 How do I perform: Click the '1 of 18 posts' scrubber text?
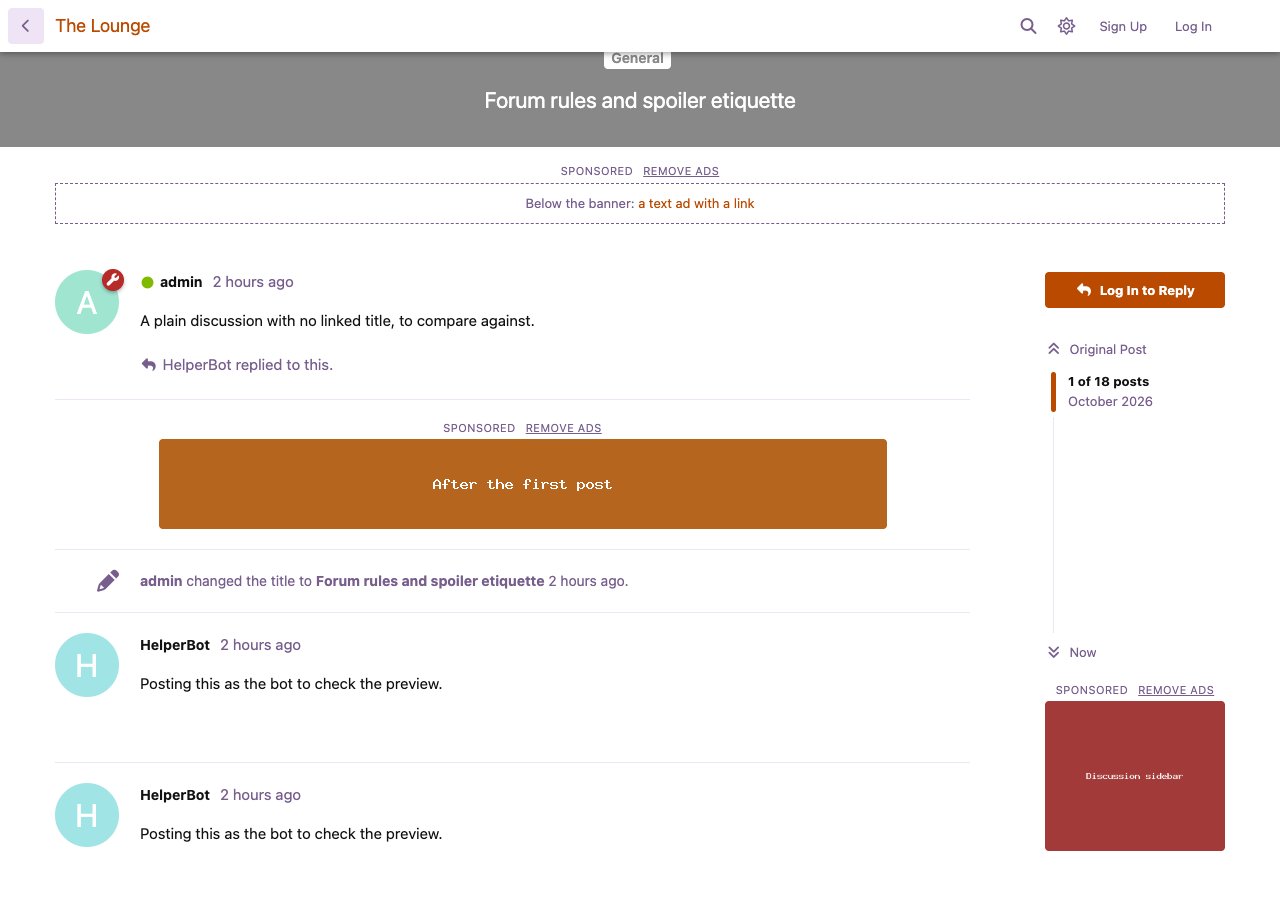point(1108,381)
